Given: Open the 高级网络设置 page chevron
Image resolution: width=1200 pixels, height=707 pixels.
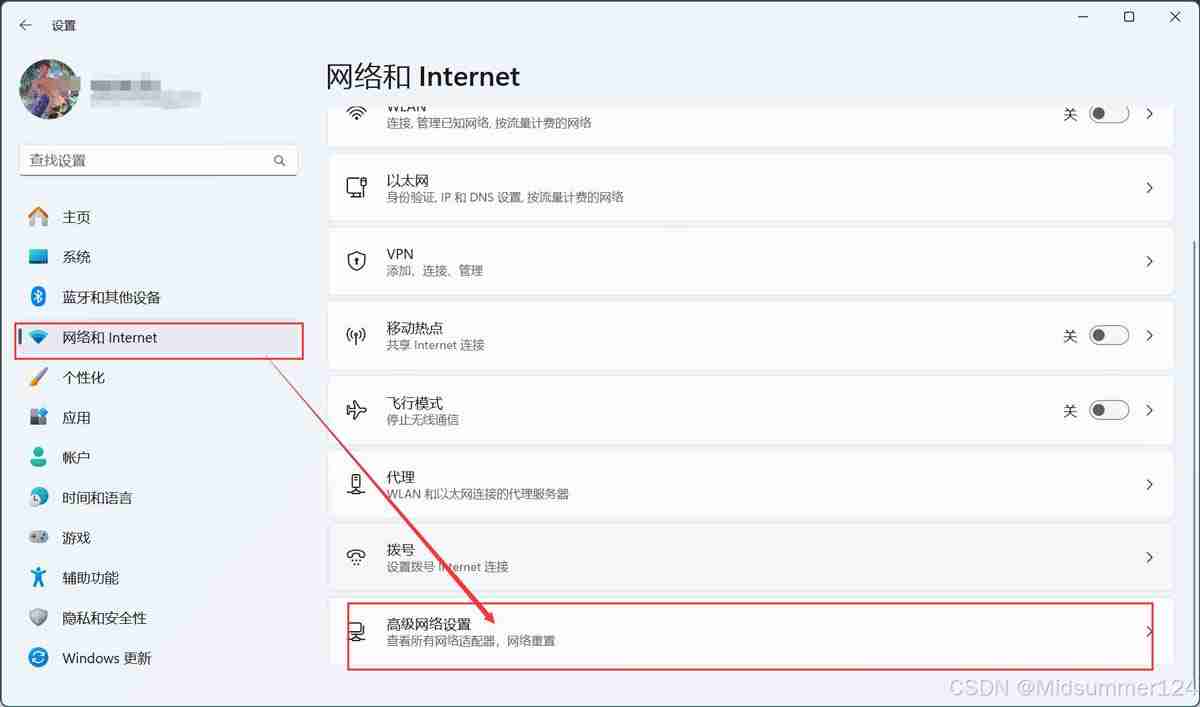Looking at the screenshot, I should [x=1149, y=631].
